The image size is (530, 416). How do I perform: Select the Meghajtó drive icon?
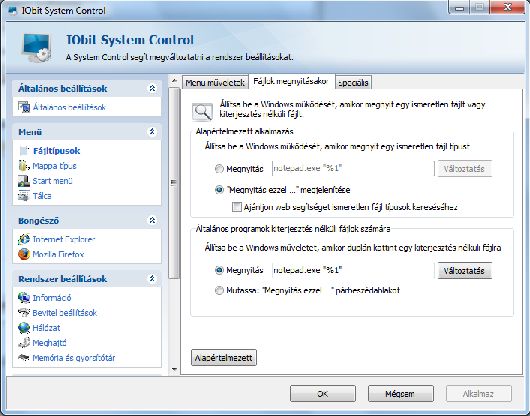[x=24, y=343]
